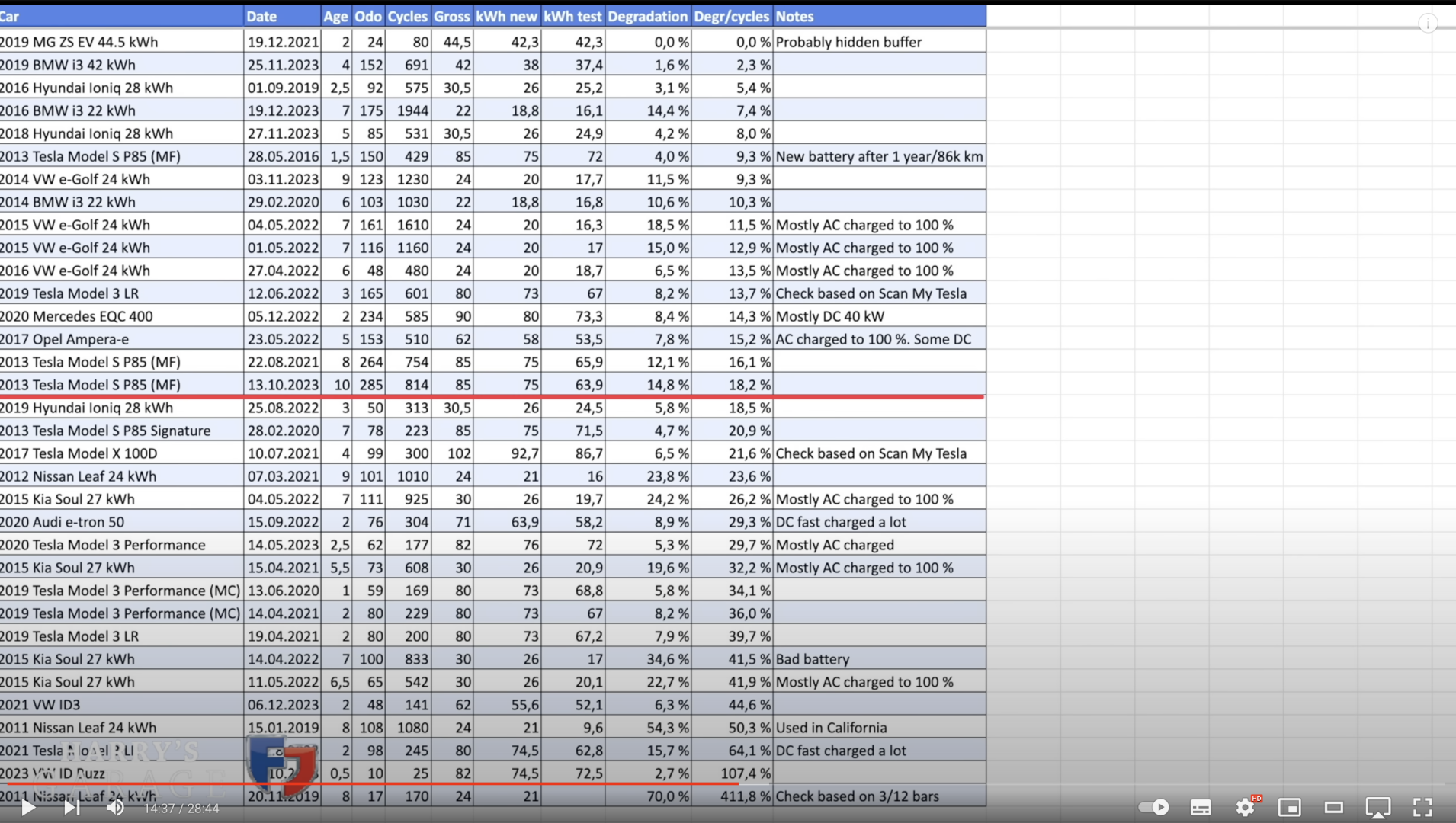
Task: Click the Cycles column header
Action: [407, 16]
